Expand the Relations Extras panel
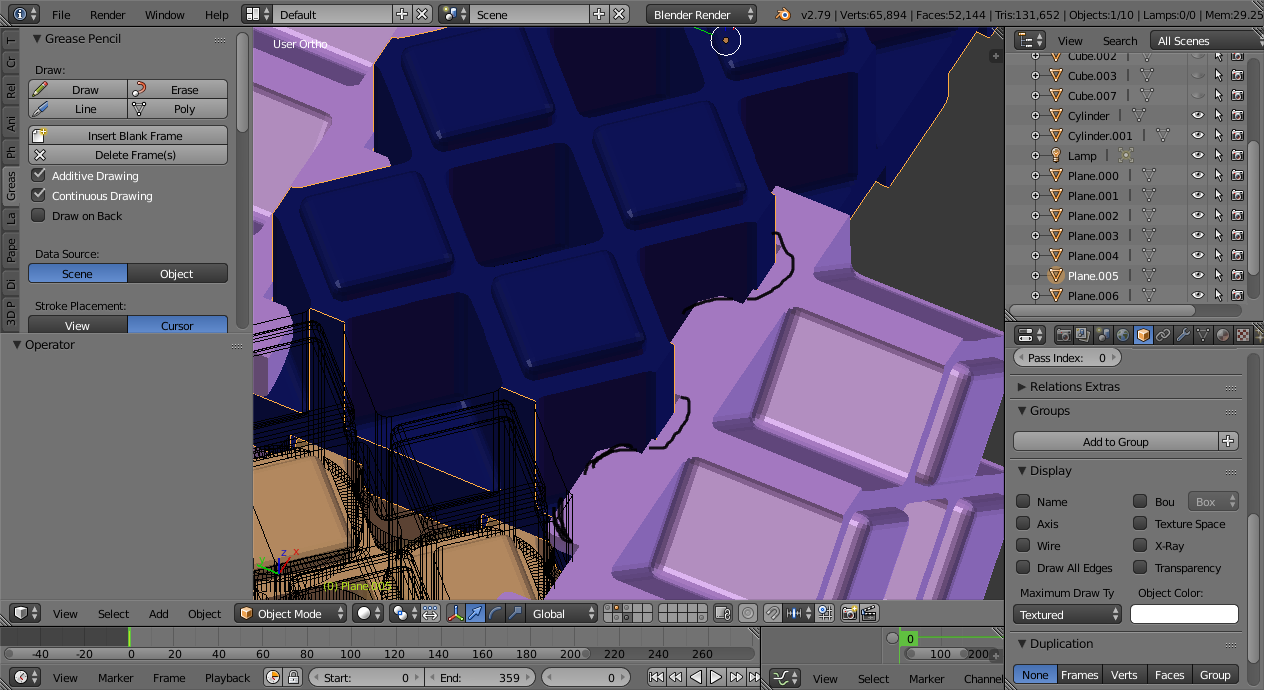This screenshot has width=1264, height=690. [1076, 387]
